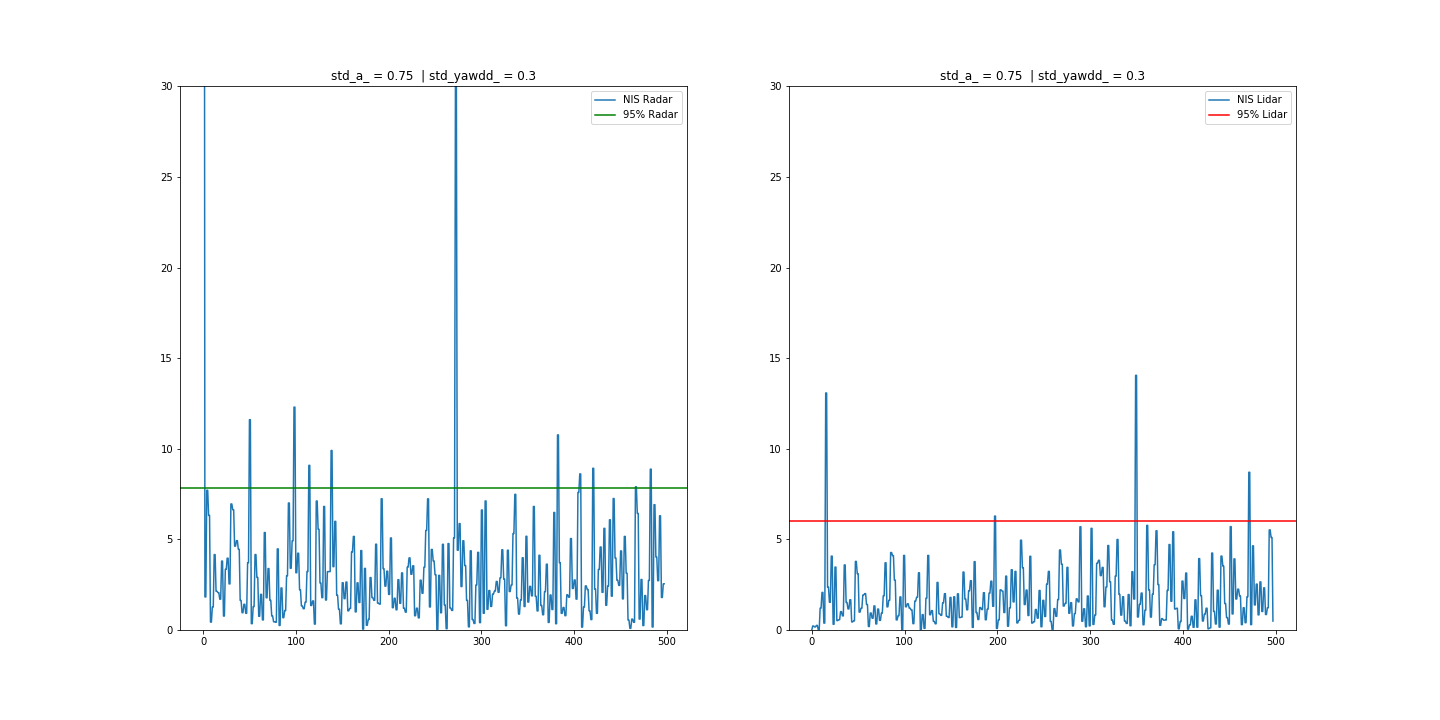
Task: Click the '95% Lidar' legend label
Action: coord(1262,115)
